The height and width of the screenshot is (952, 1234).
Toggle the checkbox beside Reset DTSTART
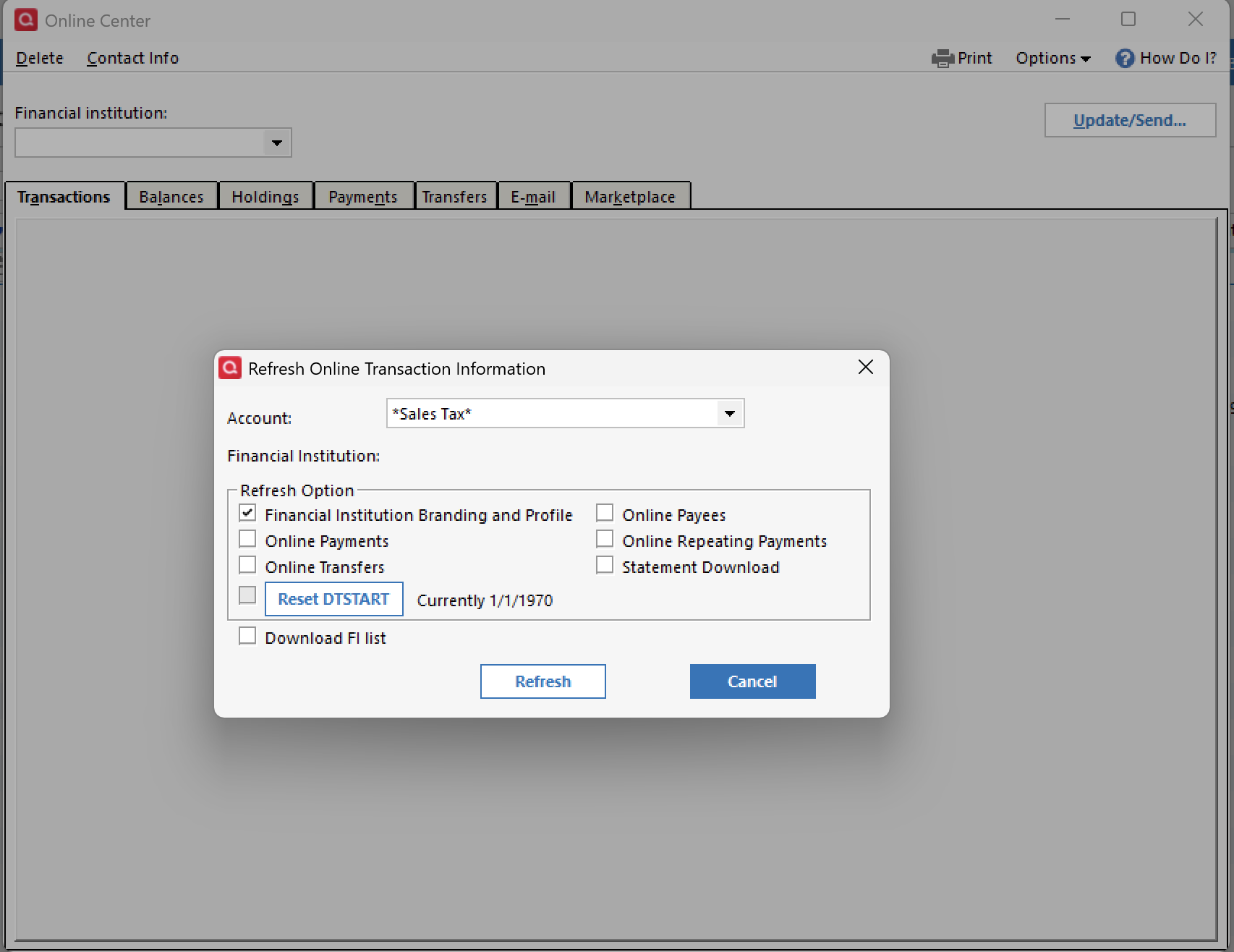click(x=247, y=595)
